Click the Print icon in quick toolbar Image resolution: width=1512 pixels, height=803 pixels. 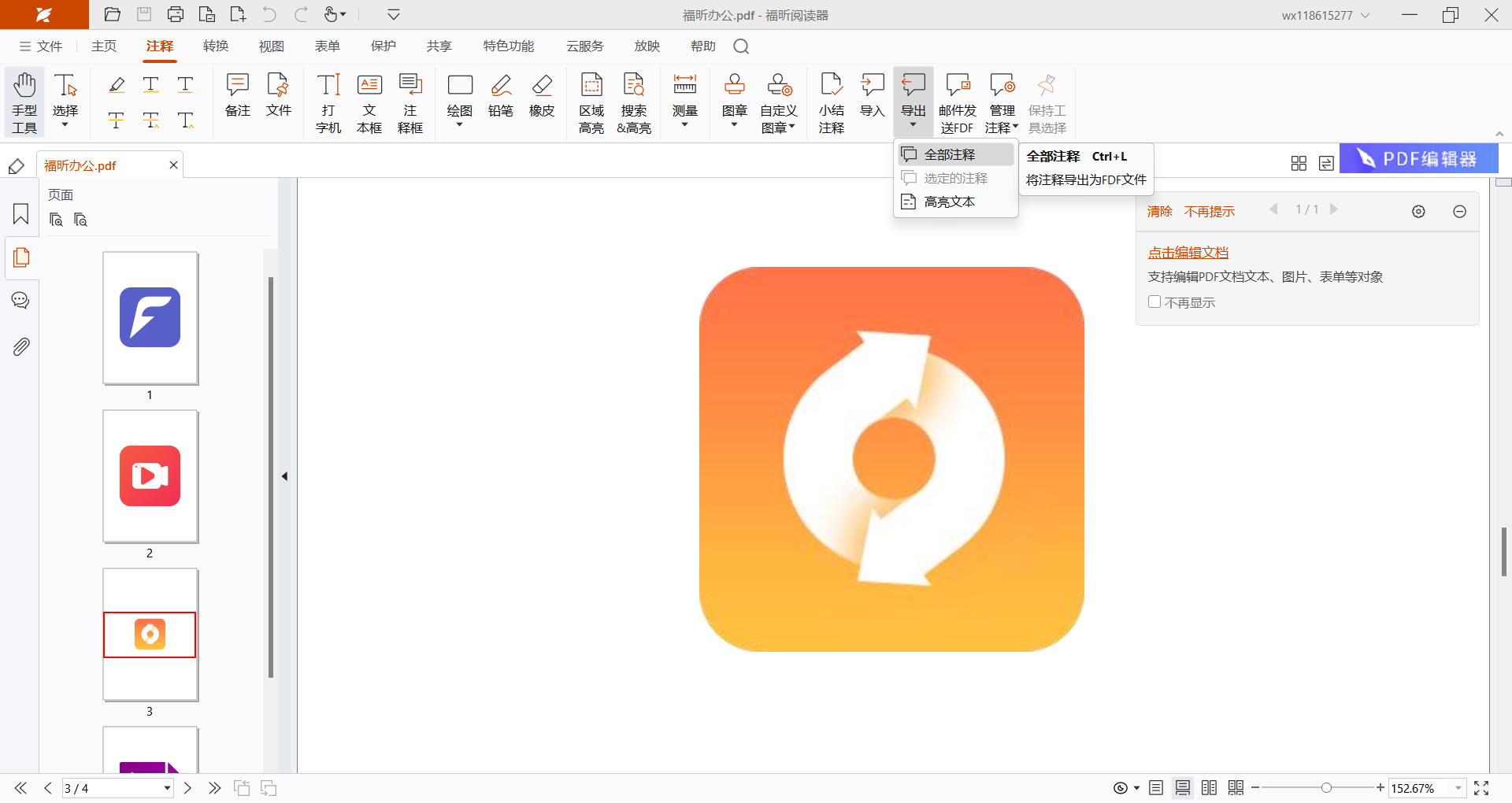(176, 14)
